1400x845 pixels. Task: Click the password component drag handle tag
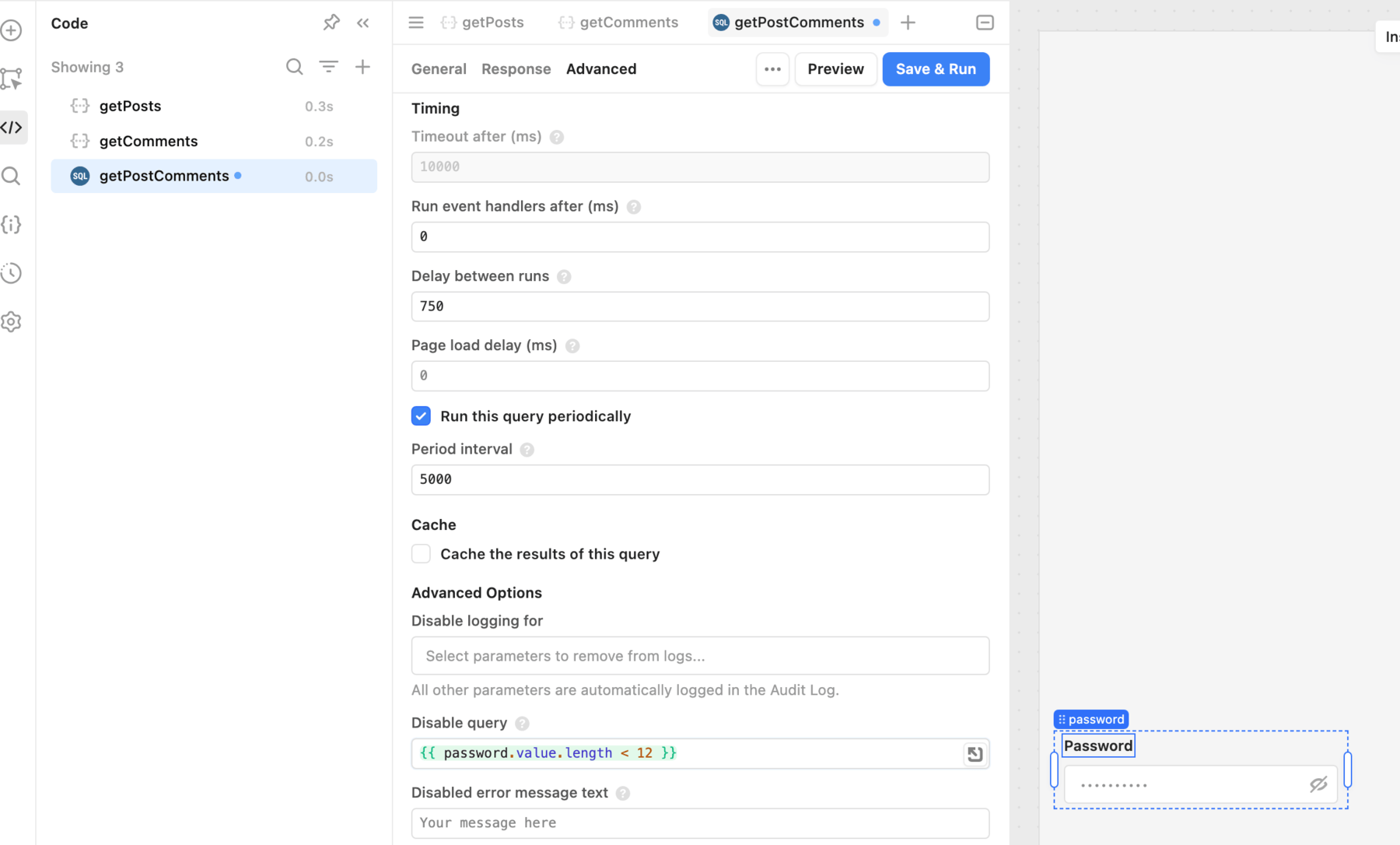[x=1091, y=719]
